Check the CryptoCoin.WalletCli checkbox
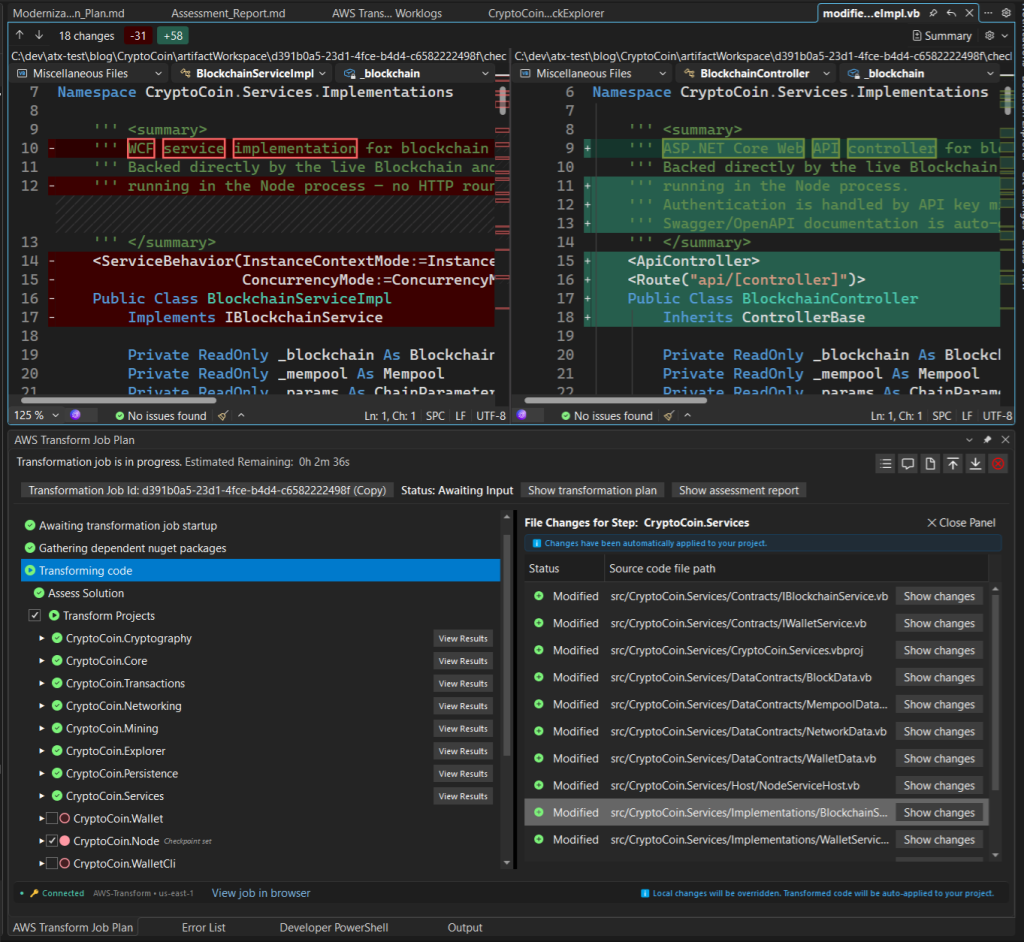The image size is (1024, 942). [x=52, y=864]
